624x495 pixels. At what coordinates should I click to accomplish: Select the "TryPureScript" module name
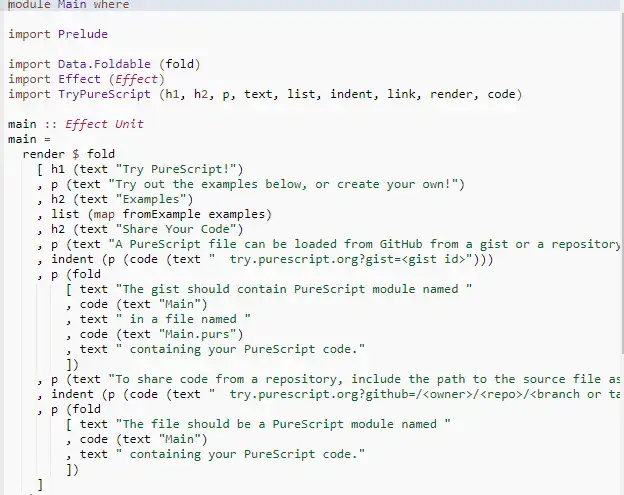click(104, 94)
